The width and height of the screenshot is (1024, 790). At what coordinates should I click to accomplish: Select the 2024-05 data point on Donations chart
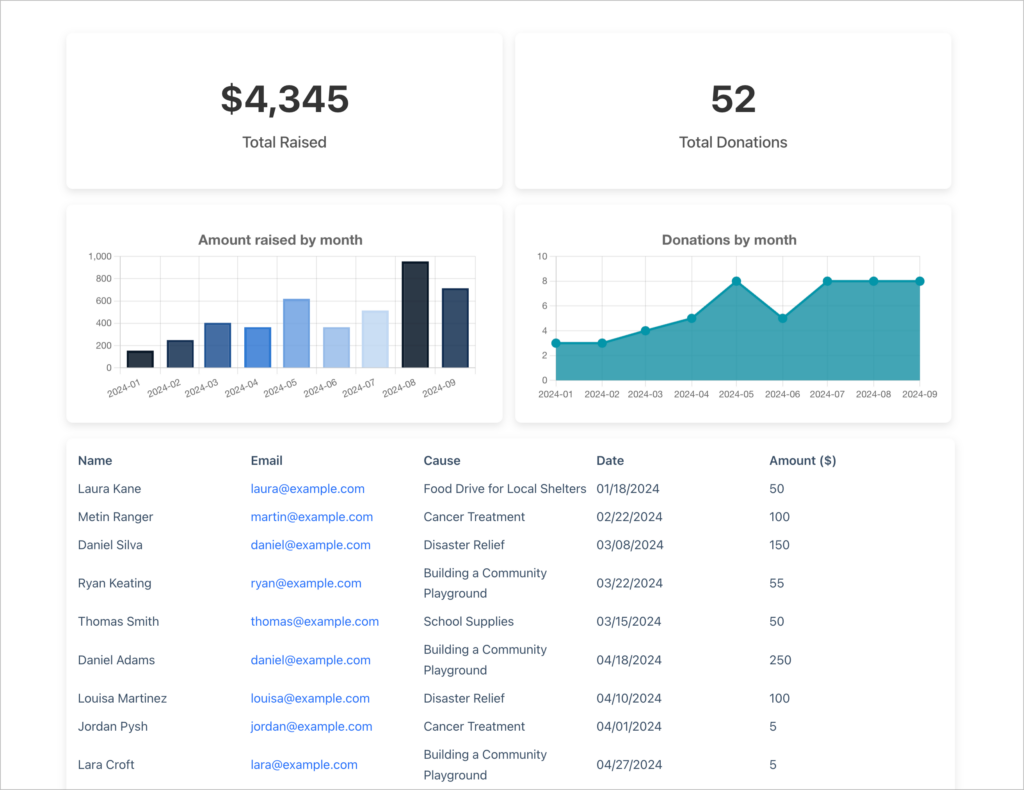coord(736,281)
